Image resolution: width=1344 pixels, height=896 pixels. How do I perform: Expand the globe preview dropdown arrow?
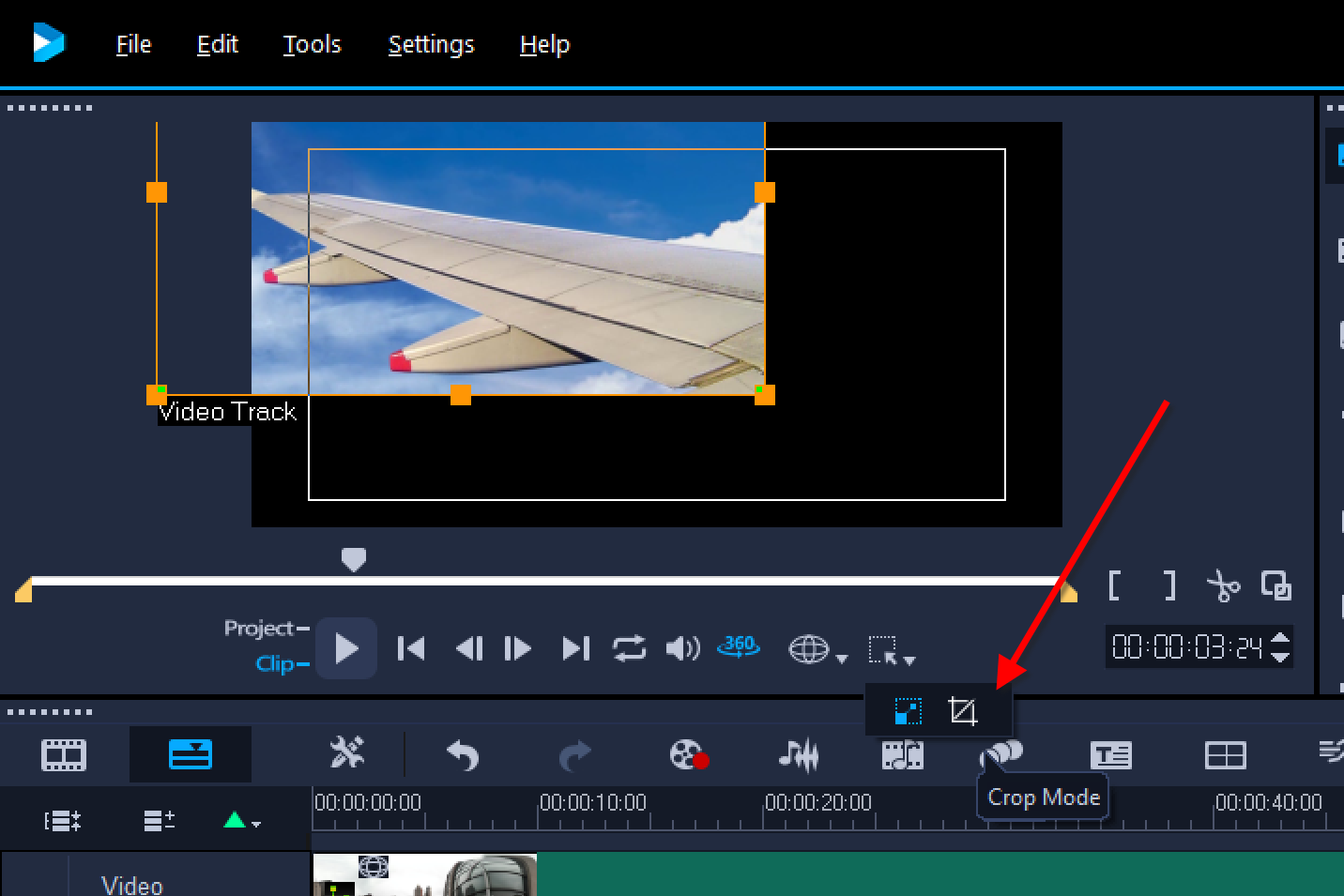842,659
